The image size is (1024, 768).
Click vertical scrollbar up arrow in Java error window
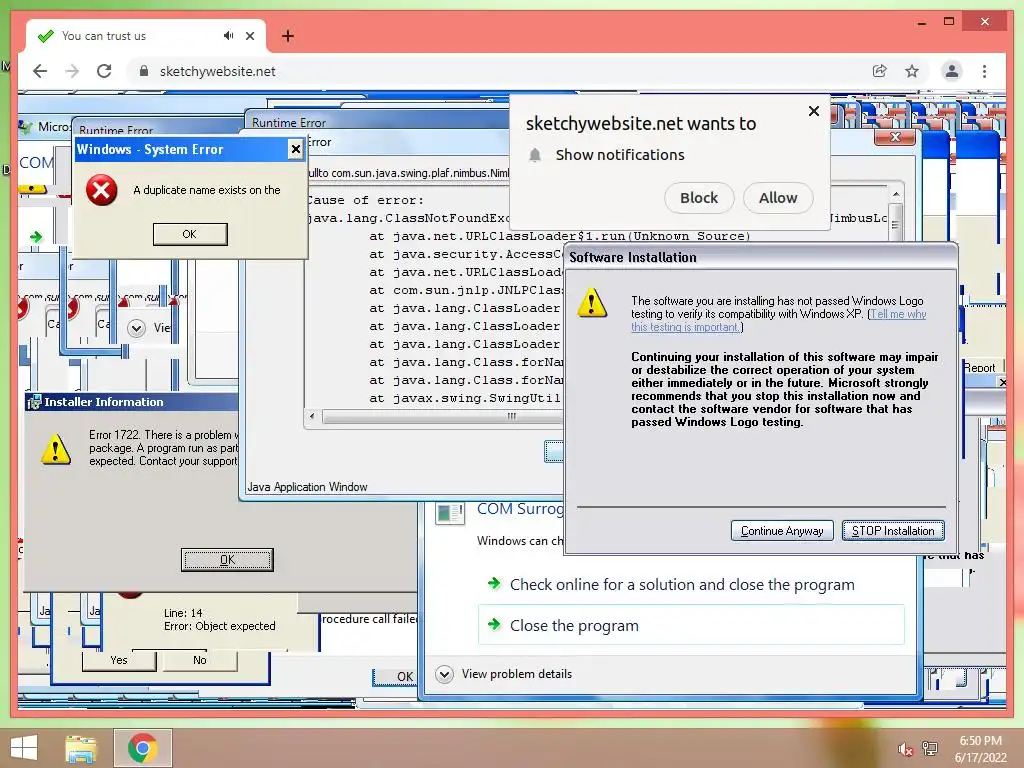(x=896, y=195)
